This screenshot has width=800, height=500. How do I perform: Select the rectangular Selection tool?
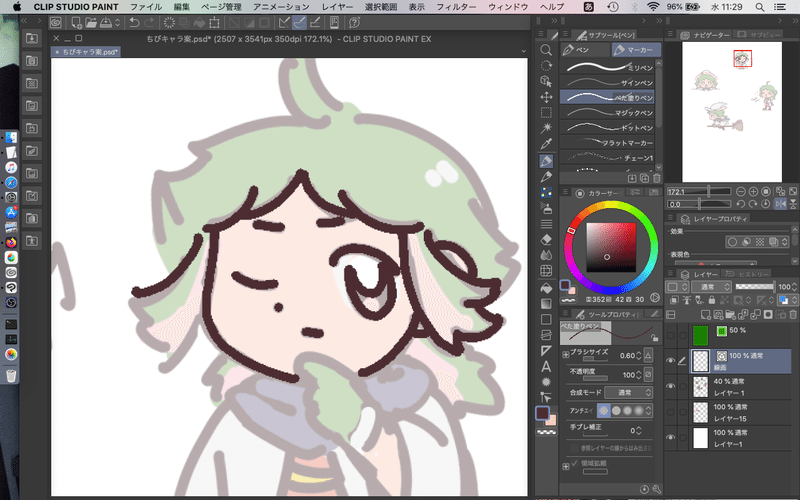click(546, 112)
